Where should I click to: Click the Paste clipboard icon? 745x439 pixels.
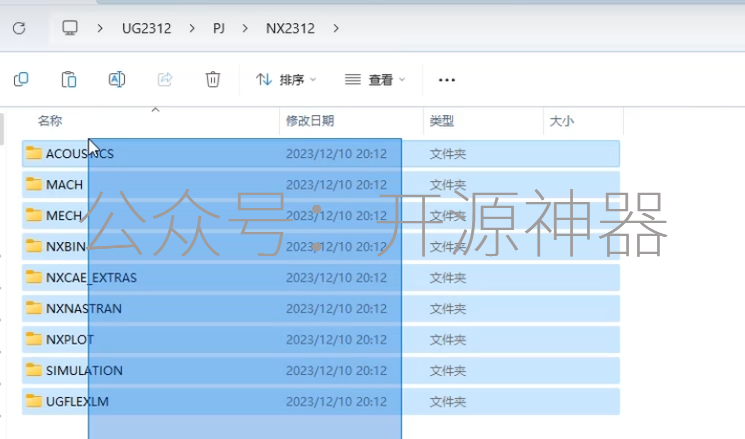point(69,79)
